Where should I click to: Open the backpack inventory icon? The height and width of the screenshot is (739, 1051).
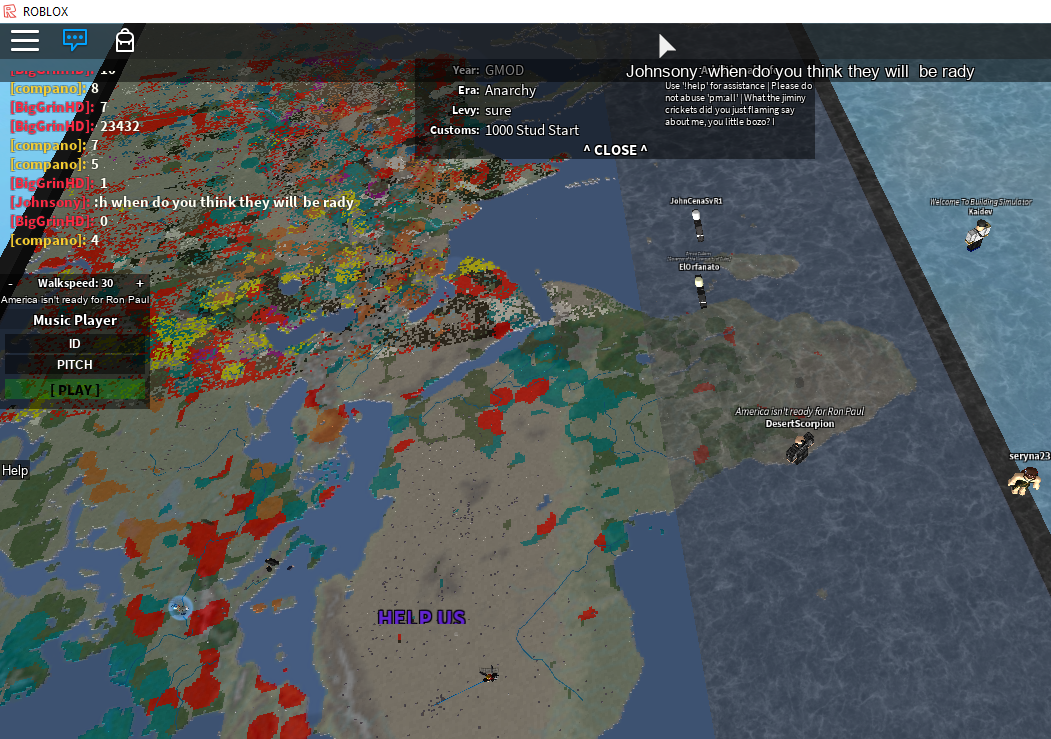[x=125, y=41]
